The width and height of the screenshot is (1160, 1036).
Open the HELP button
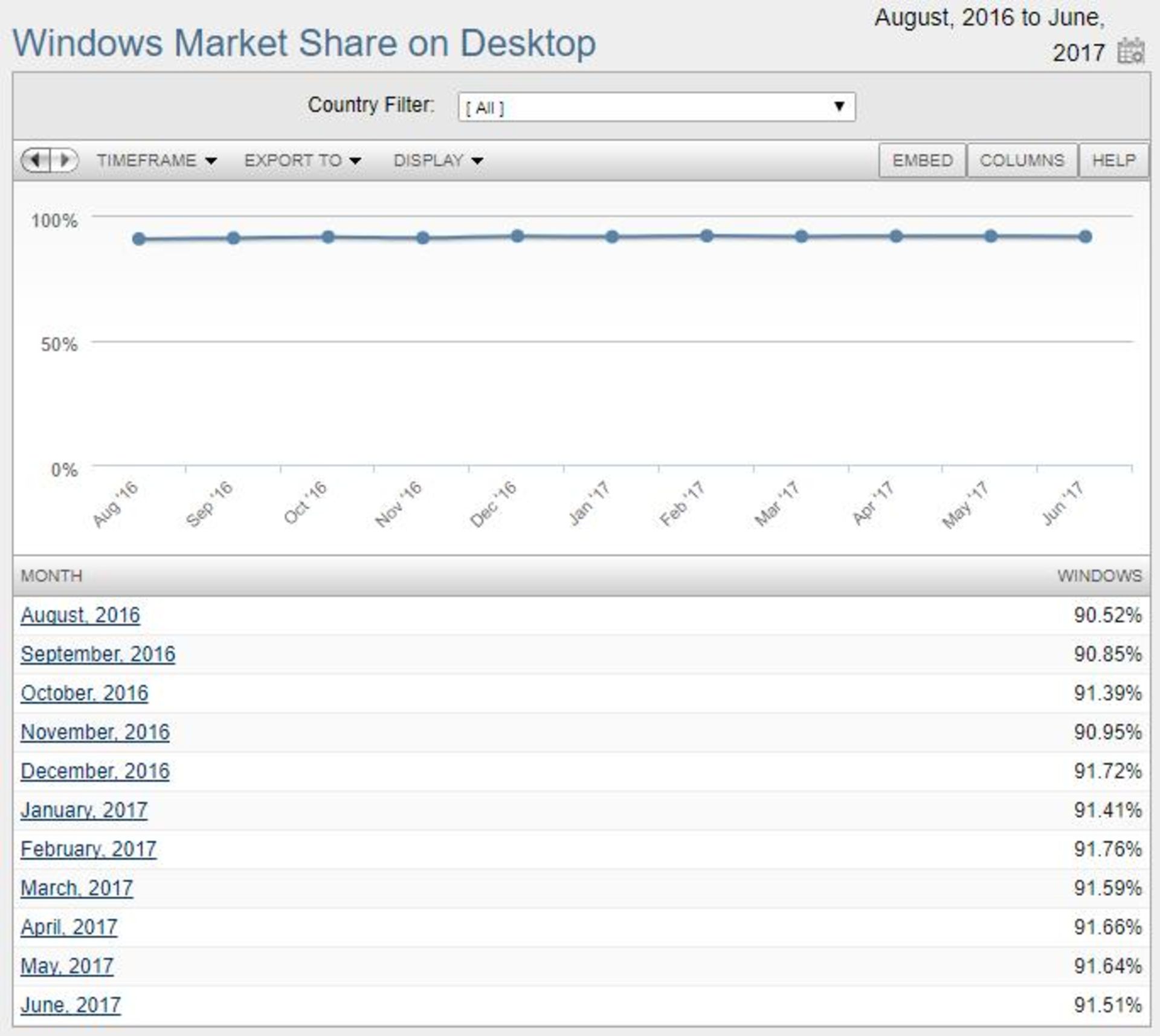tap(1113, 161)
